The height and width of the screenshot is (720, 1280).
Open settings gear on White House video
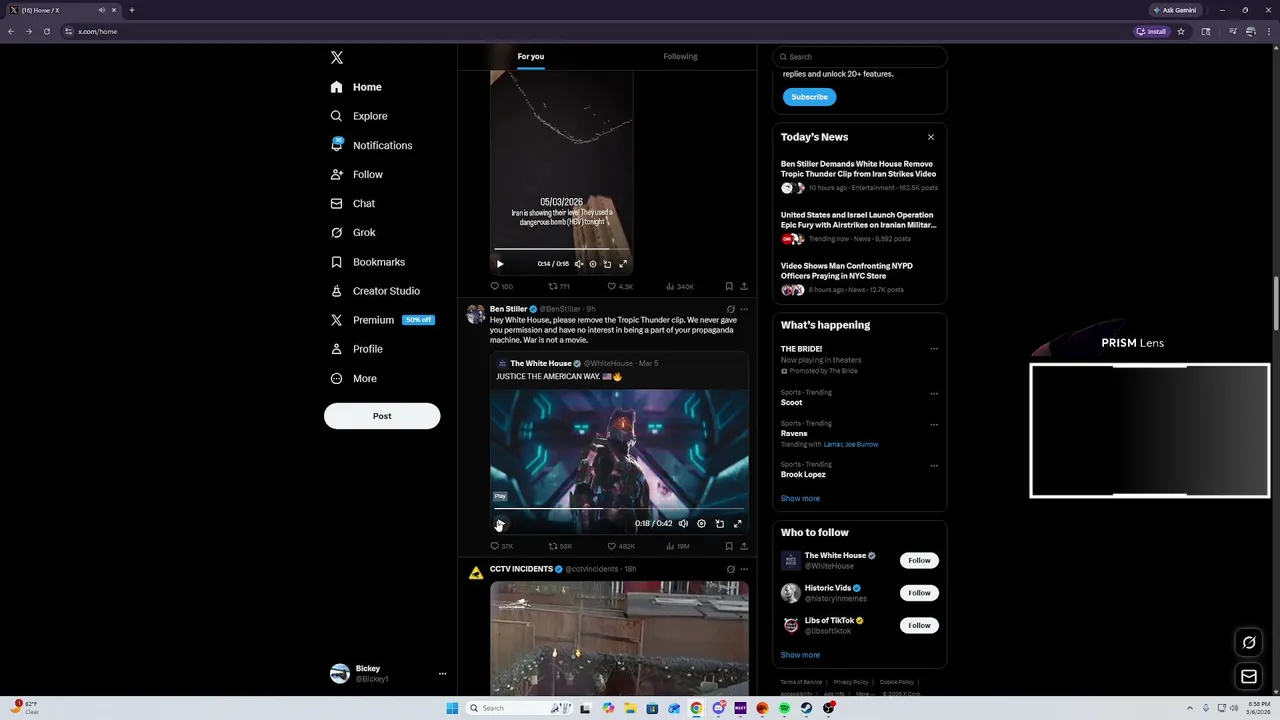701,524
